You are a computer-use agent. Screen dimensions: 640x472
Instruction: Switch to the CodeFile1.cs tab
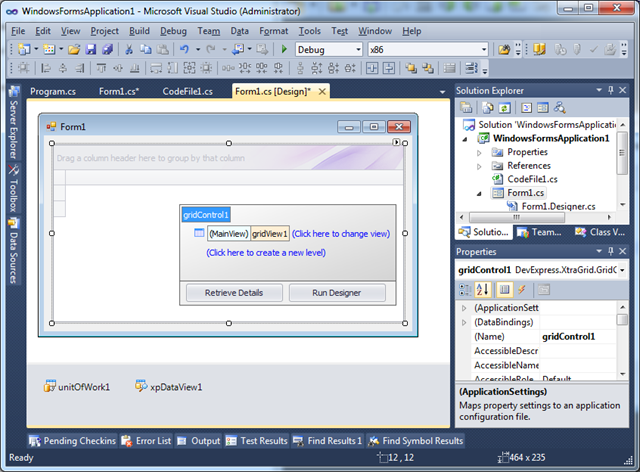click(187, 91)
